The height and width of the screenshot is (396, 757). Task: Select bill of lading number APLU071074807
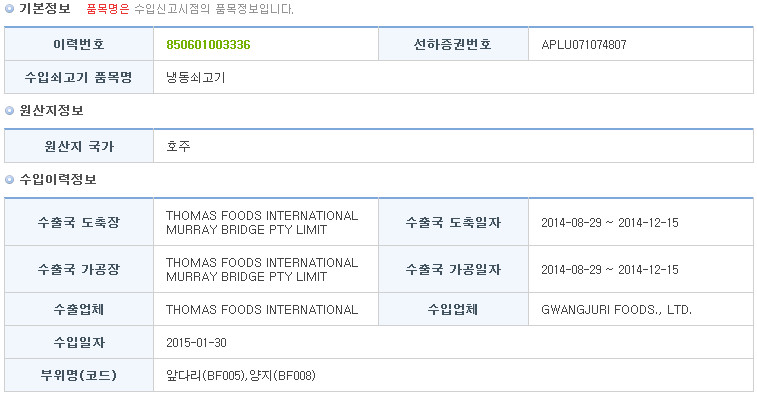point(584,45)
